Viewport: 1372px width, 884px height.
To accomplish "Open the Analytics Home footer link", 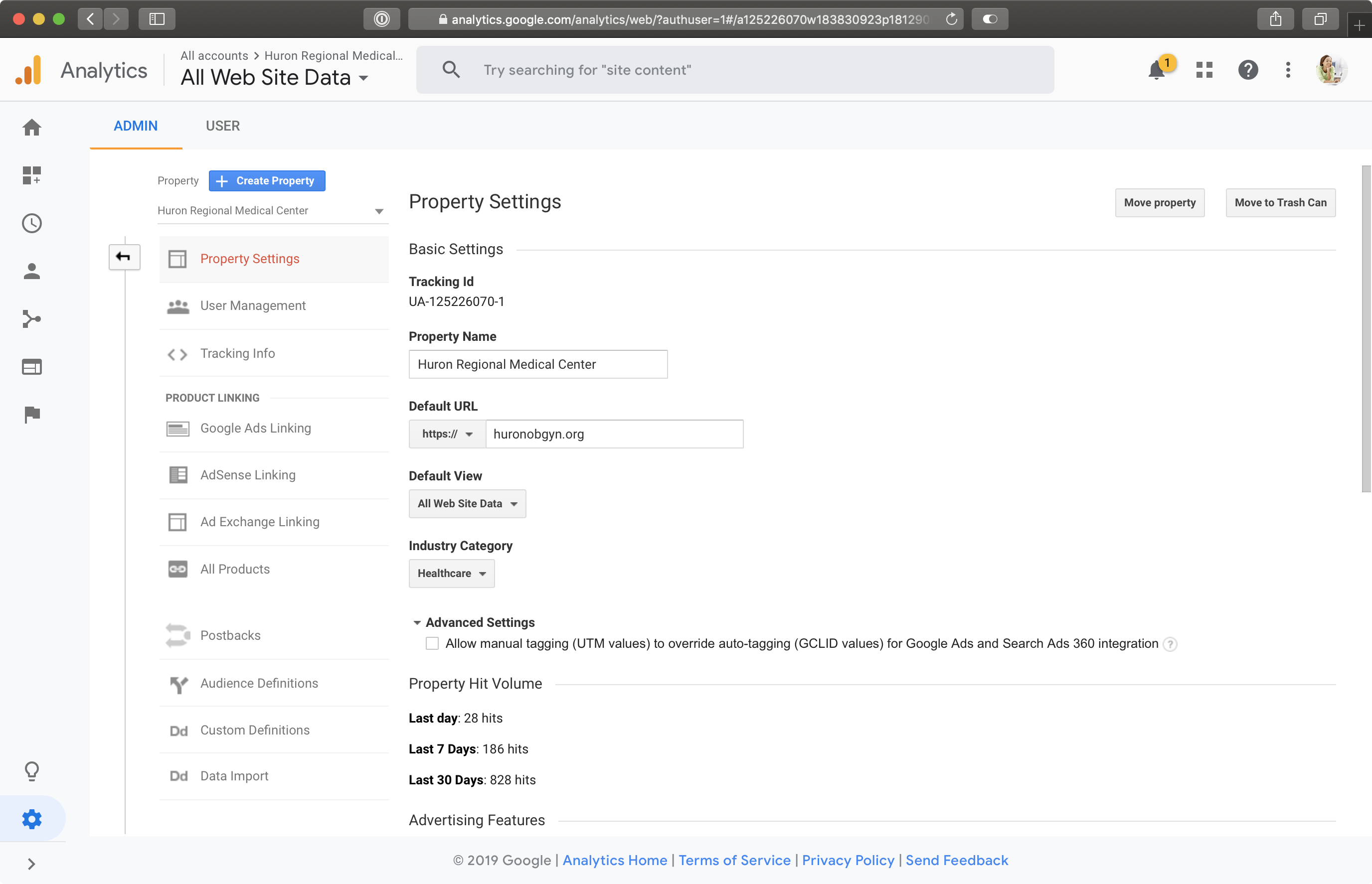I will (615, 861).
